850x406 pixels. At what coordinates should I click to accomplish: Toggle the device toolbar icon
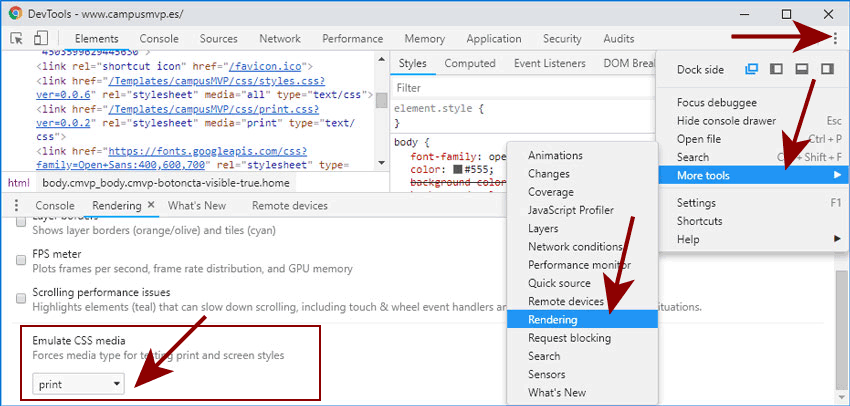(x=41, y=39)
